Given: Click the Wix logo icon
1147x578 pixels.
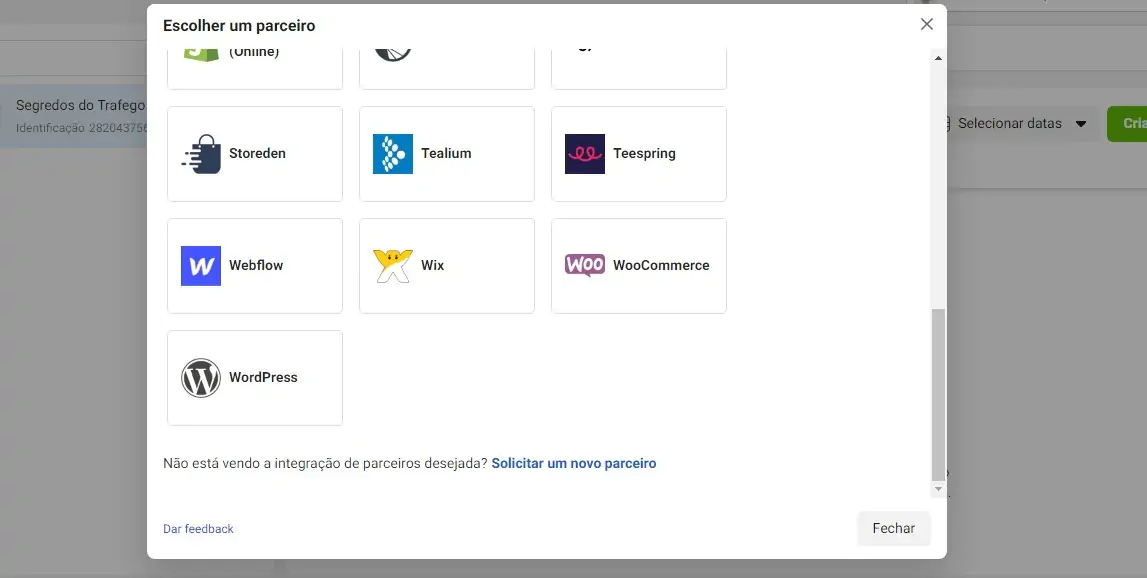Looking at the screenshot, I should [393, 266].
